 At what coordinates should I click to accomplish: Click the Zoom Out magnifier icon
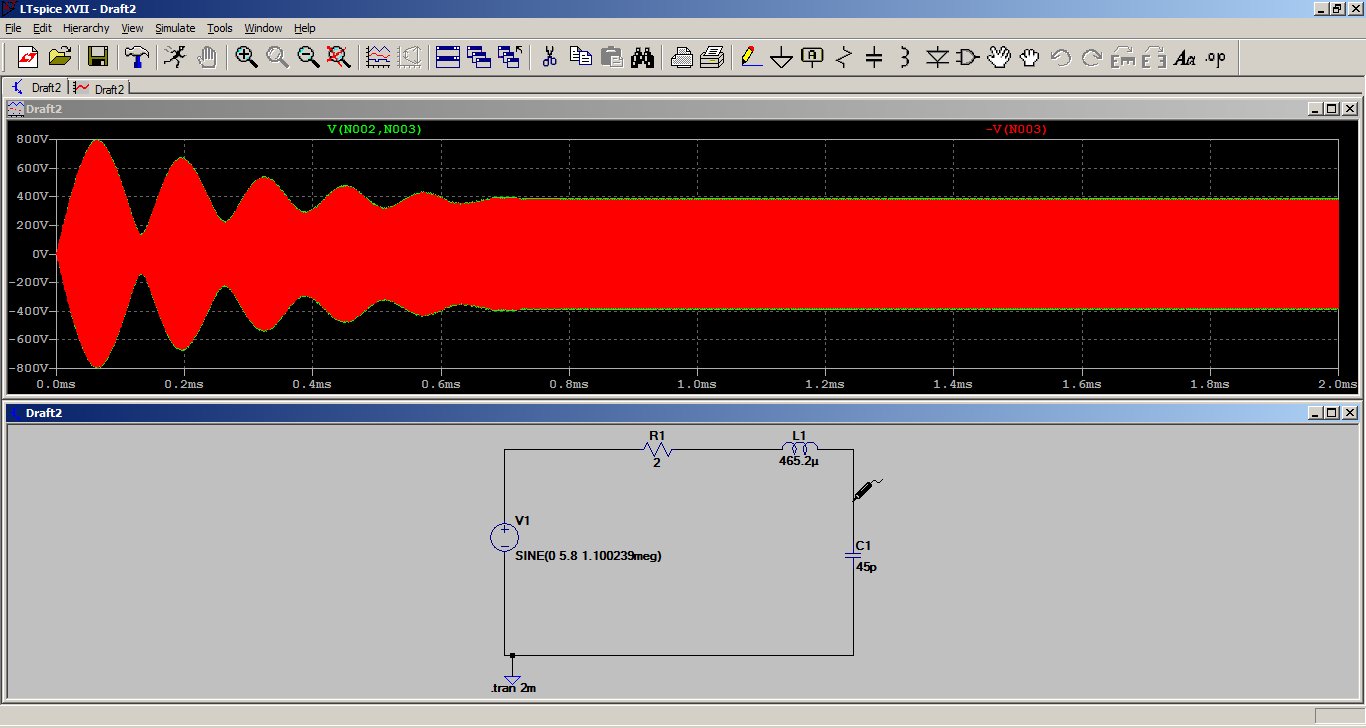point(308,57)
